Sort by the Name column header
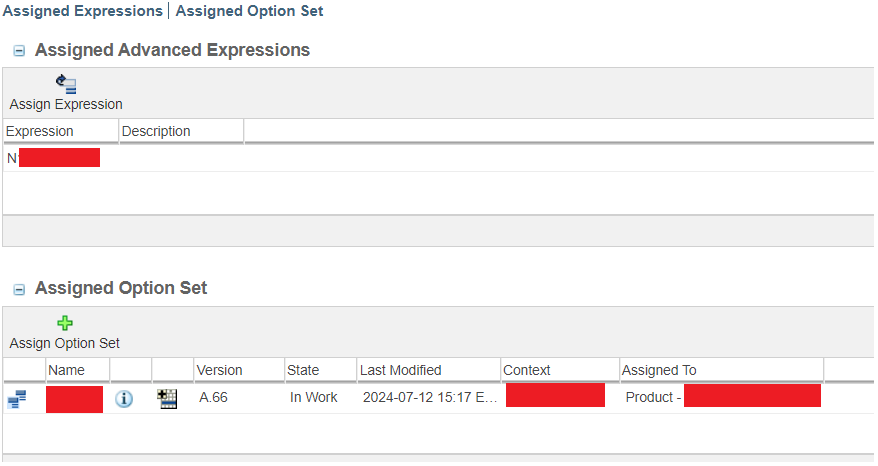The image size is (878, 466). pyautogui.click(x=66, y=370)
